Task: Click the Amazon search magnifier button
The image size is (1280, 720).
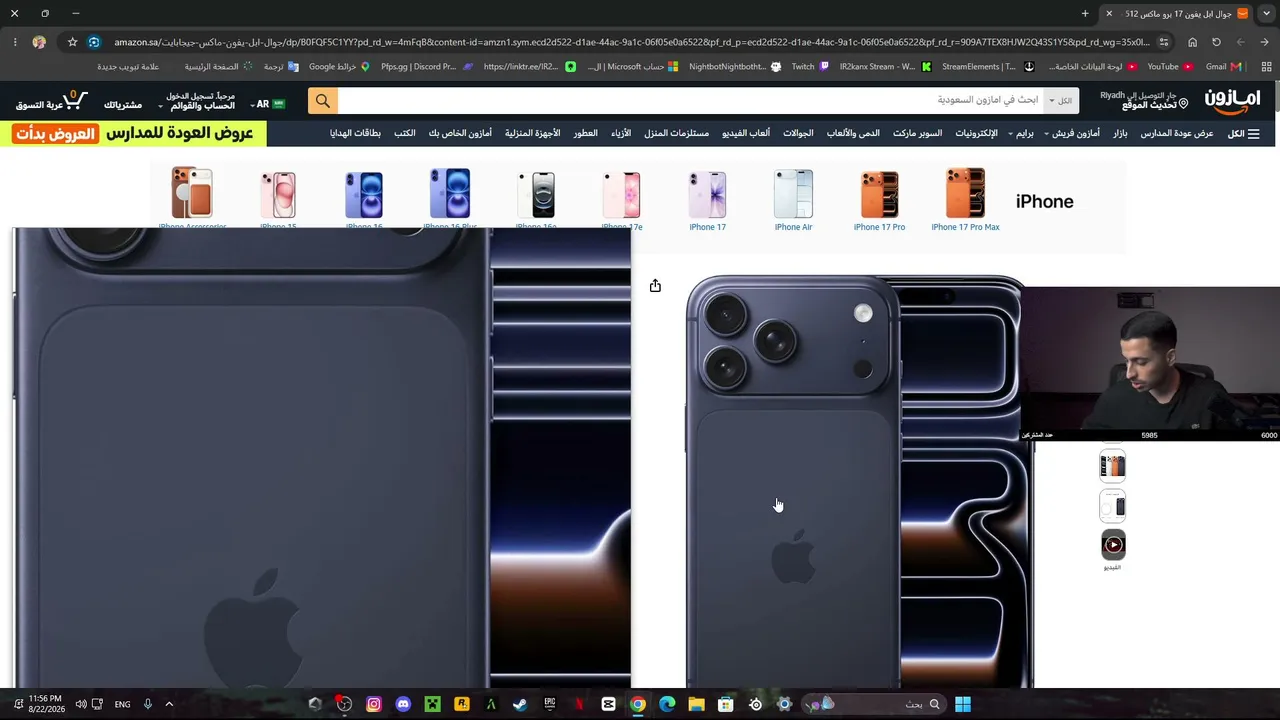Action: click(x=322, y=100)
